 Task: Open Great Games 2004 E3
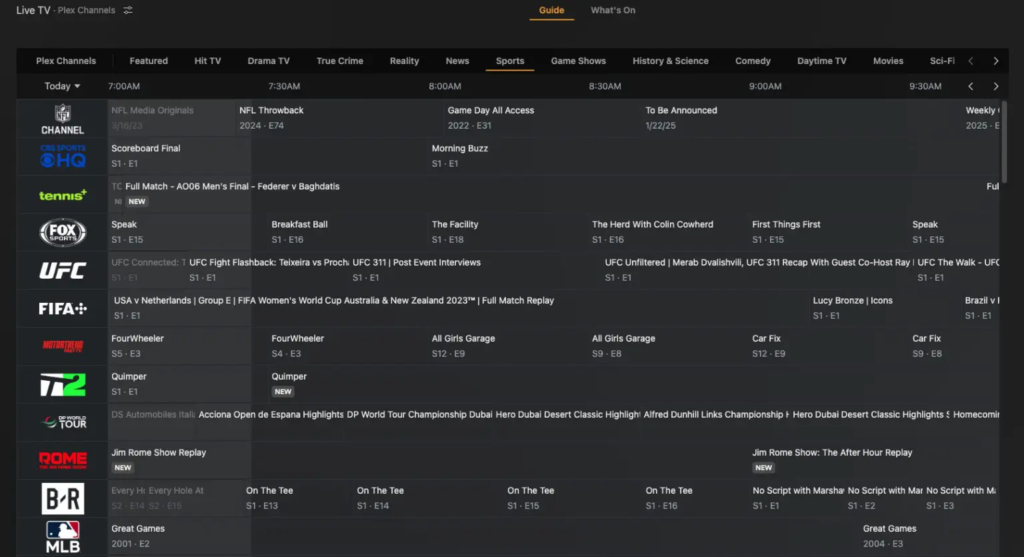pyautogui.click(x=929, y=535)
